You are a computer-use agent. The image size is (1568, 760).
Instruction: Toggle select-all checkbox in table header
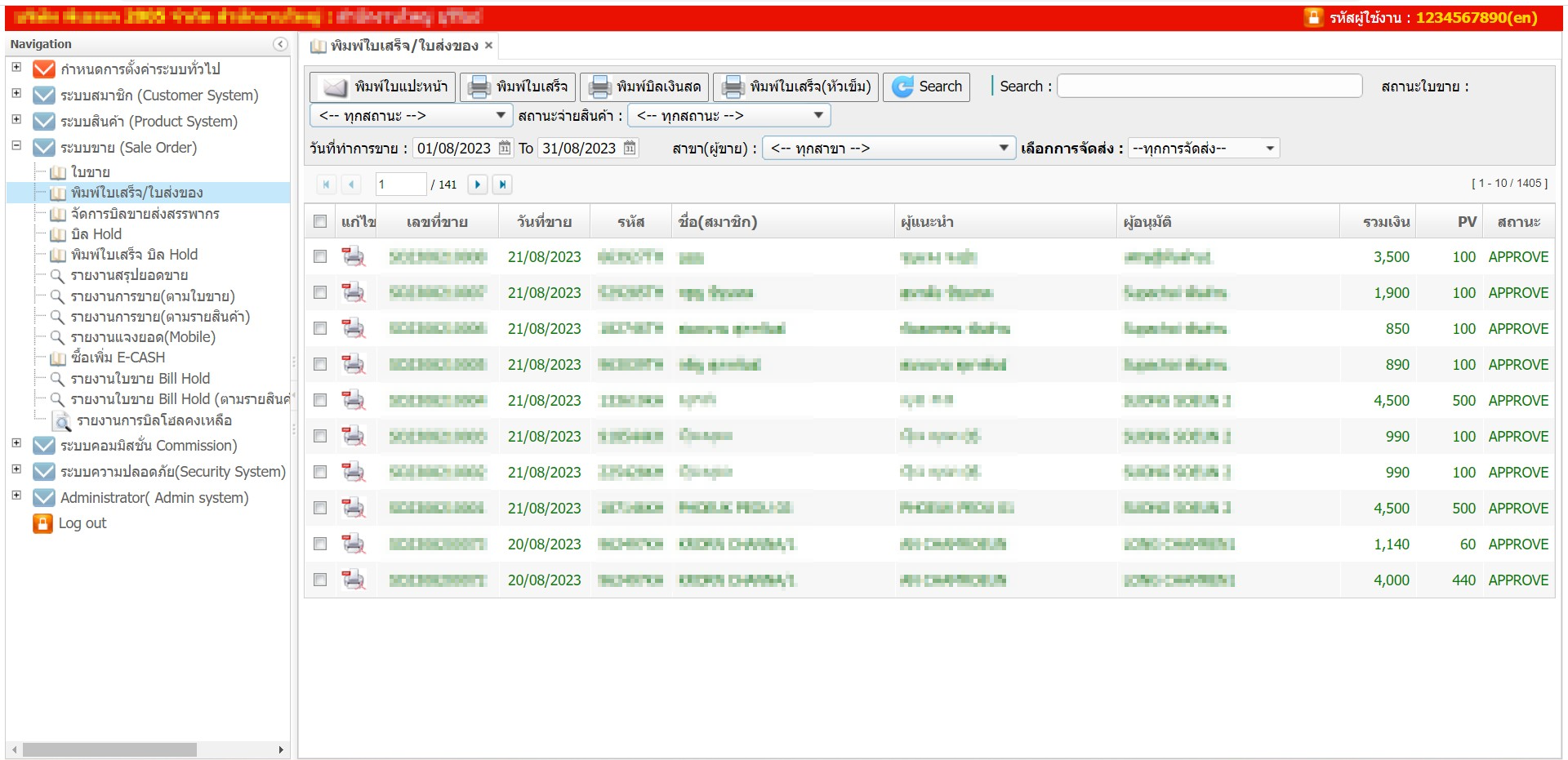pyautogui.click(x=320, y=221)
